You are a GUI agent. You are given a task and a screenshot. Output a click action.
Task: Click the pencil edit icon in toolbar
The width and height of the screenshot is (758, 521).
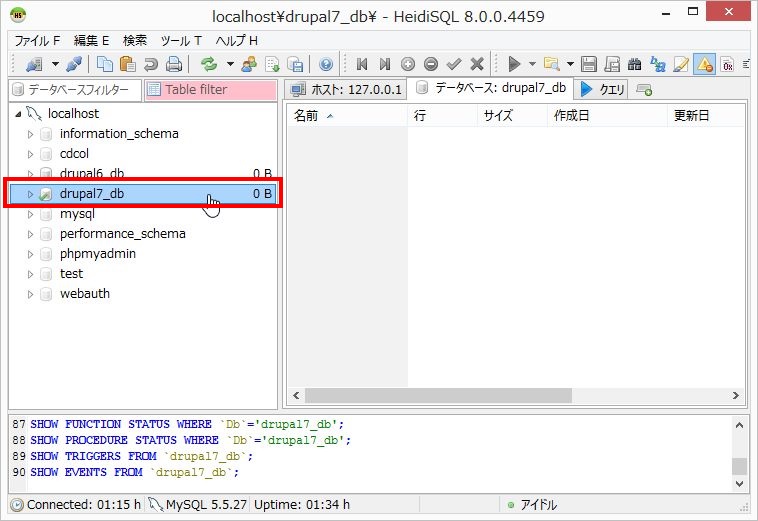[x=681, y=64]
